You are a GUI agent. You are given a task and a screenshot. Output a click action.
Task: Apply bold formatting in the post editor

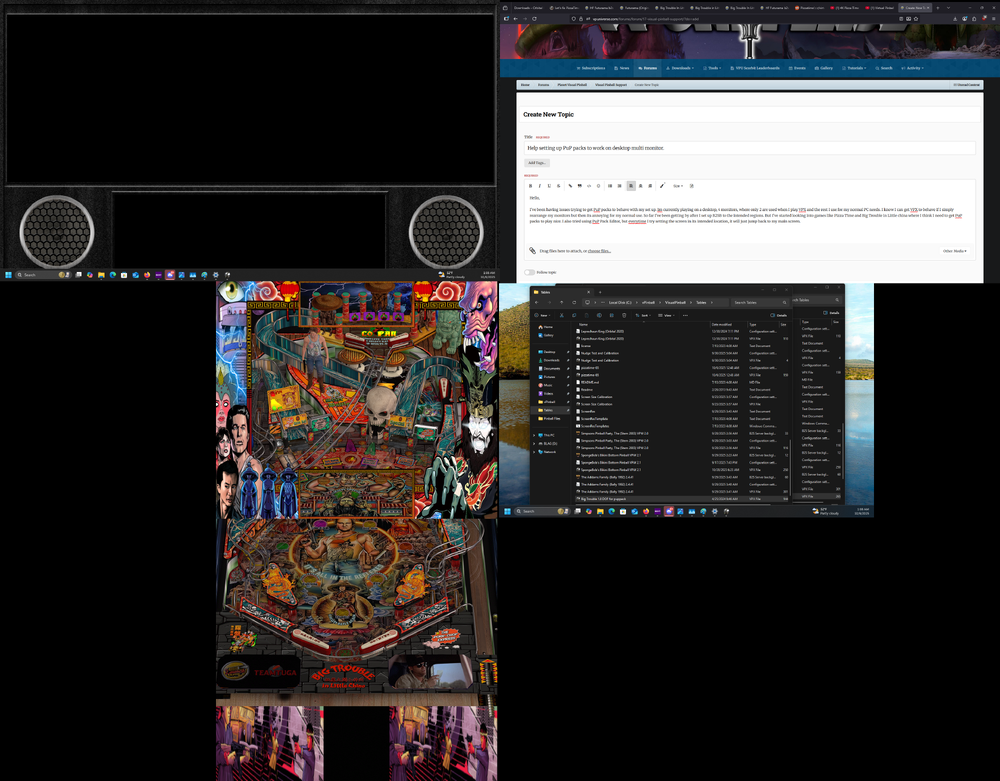click(x=531, y=186)
